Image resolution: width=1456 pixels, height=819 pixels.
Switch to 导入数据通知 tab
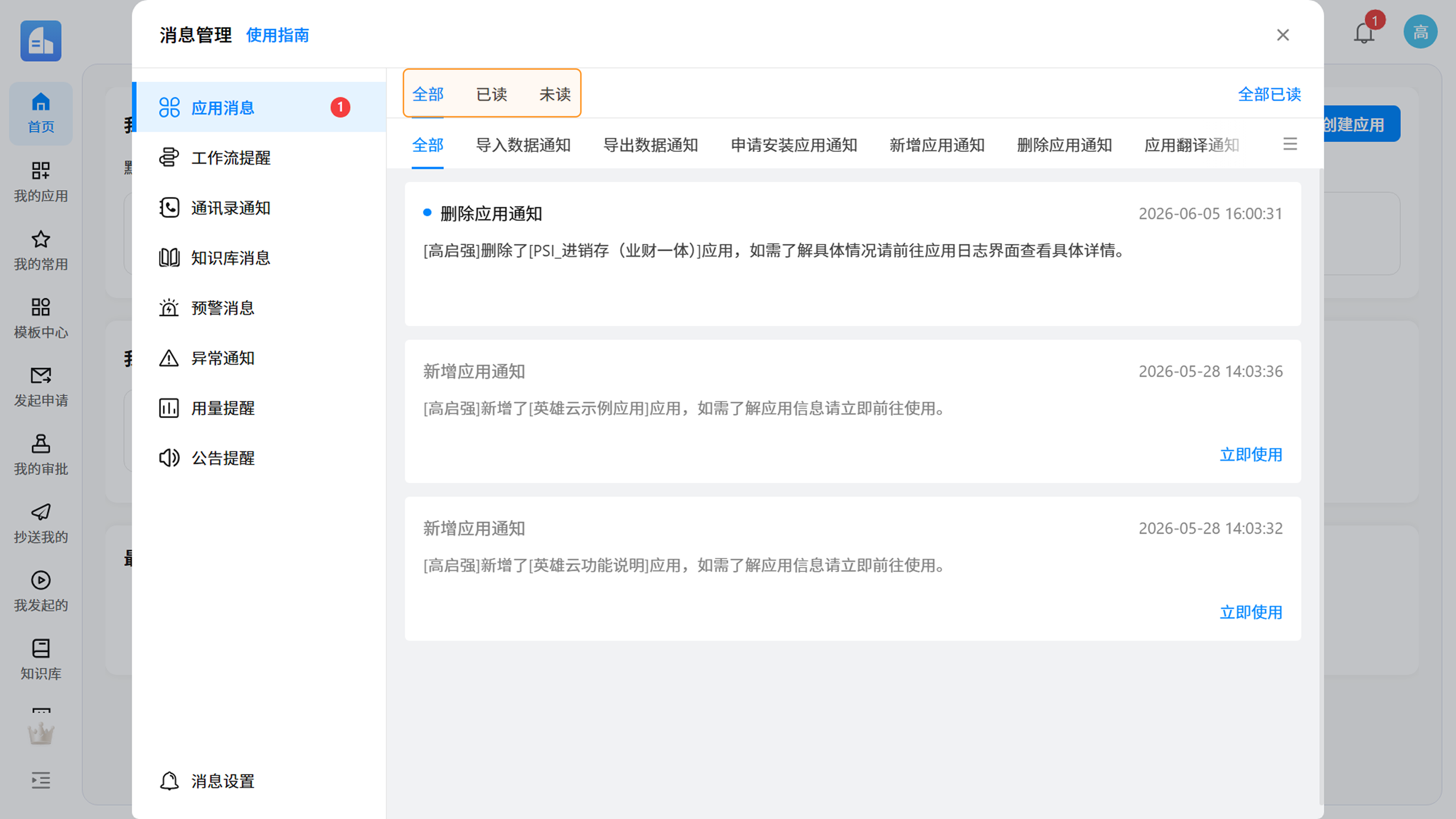523,145
